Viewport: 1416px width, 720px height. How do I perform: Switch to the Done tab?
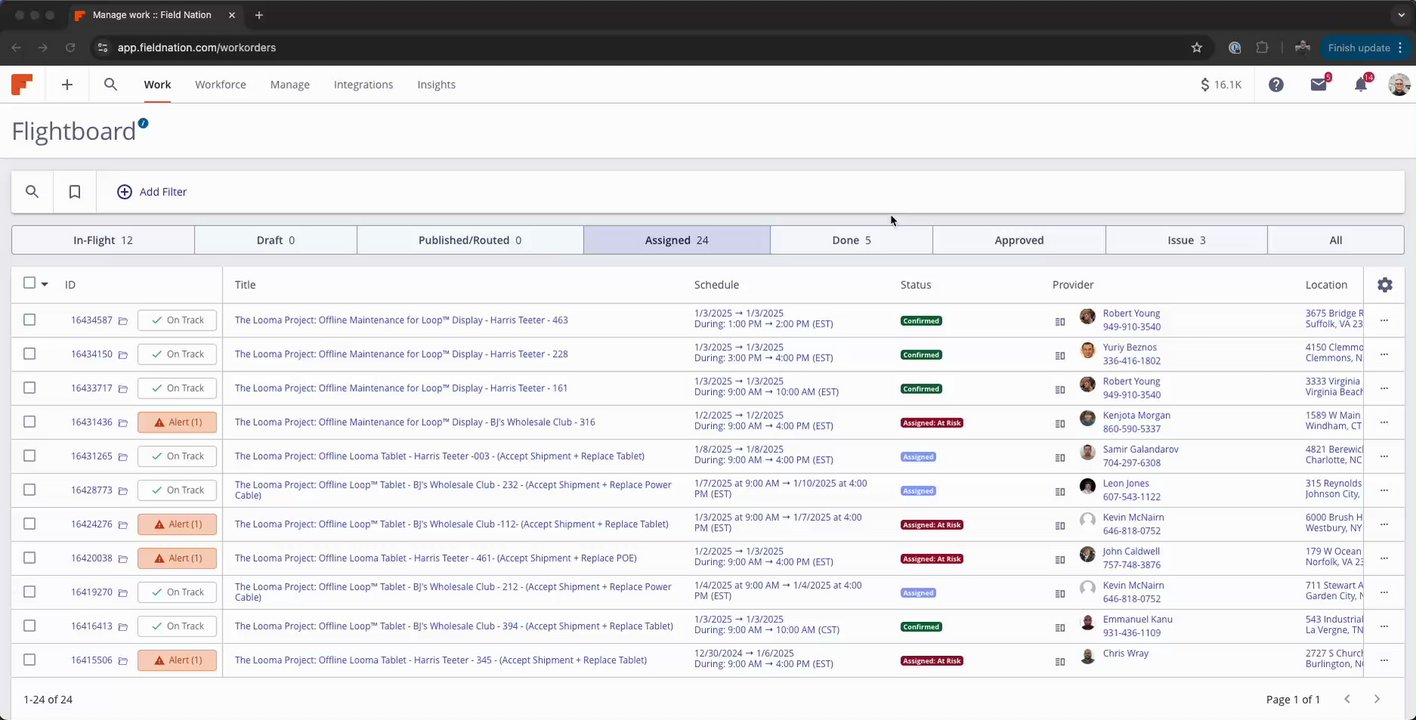[851, 240]
